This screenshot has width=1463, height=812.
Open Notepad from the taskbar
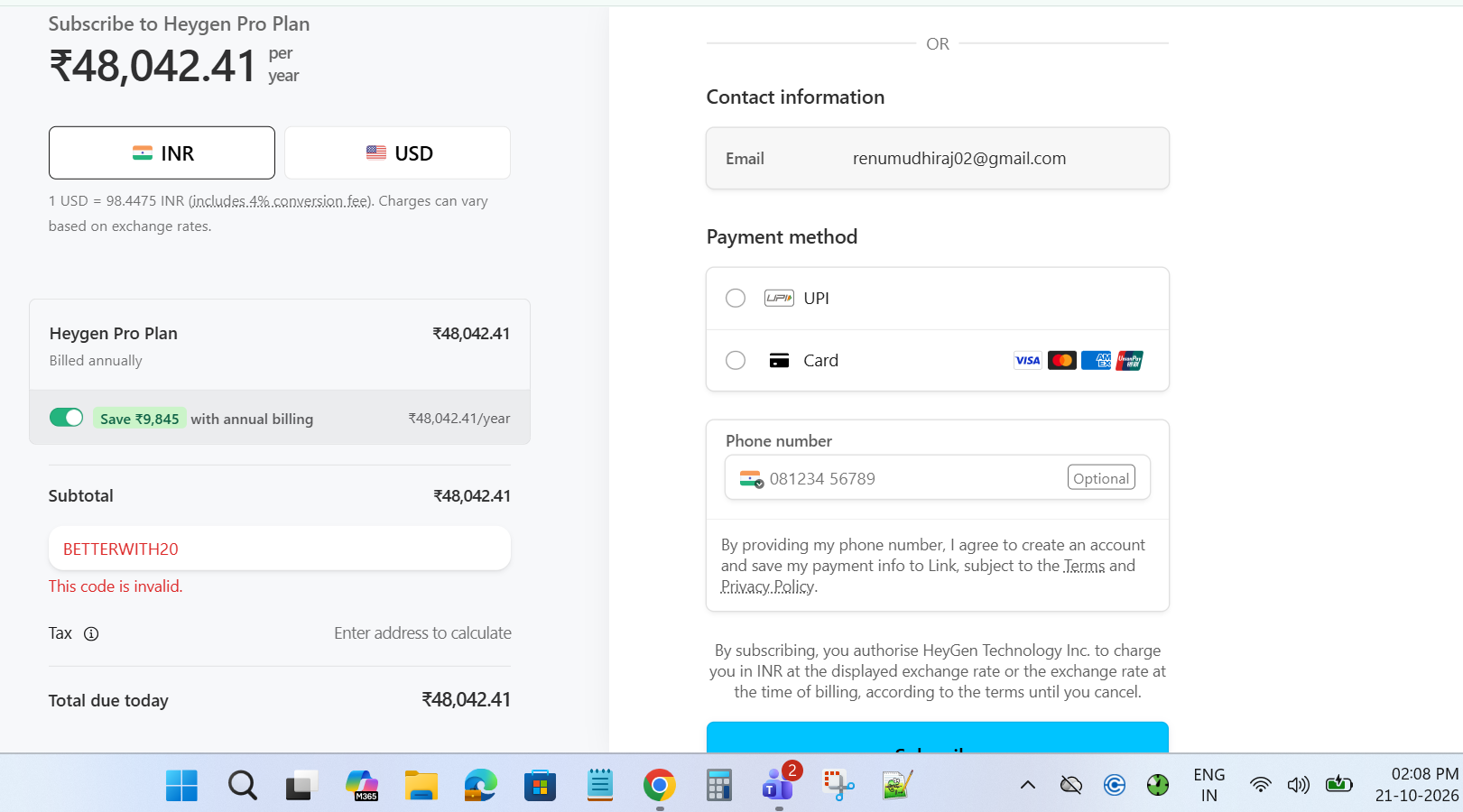point(599,785)
